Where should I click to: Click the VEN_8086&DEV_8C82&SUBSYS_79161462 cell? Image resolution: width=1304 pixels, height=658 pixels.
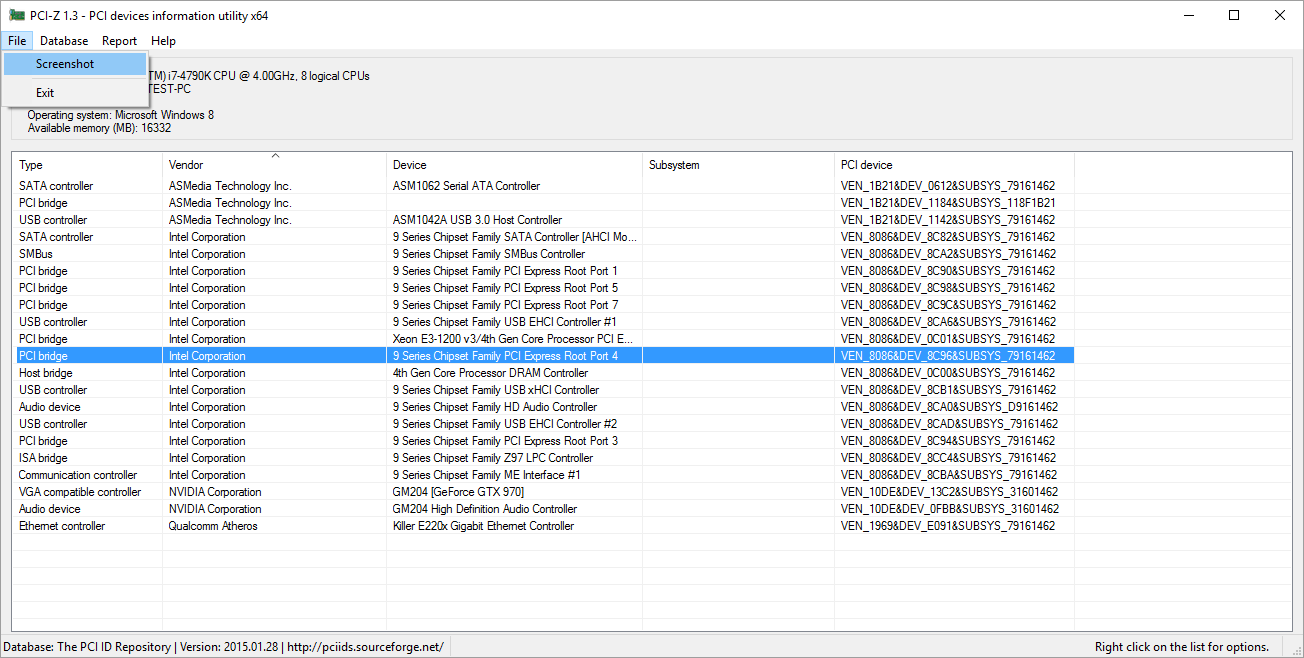tap(948, 237)
